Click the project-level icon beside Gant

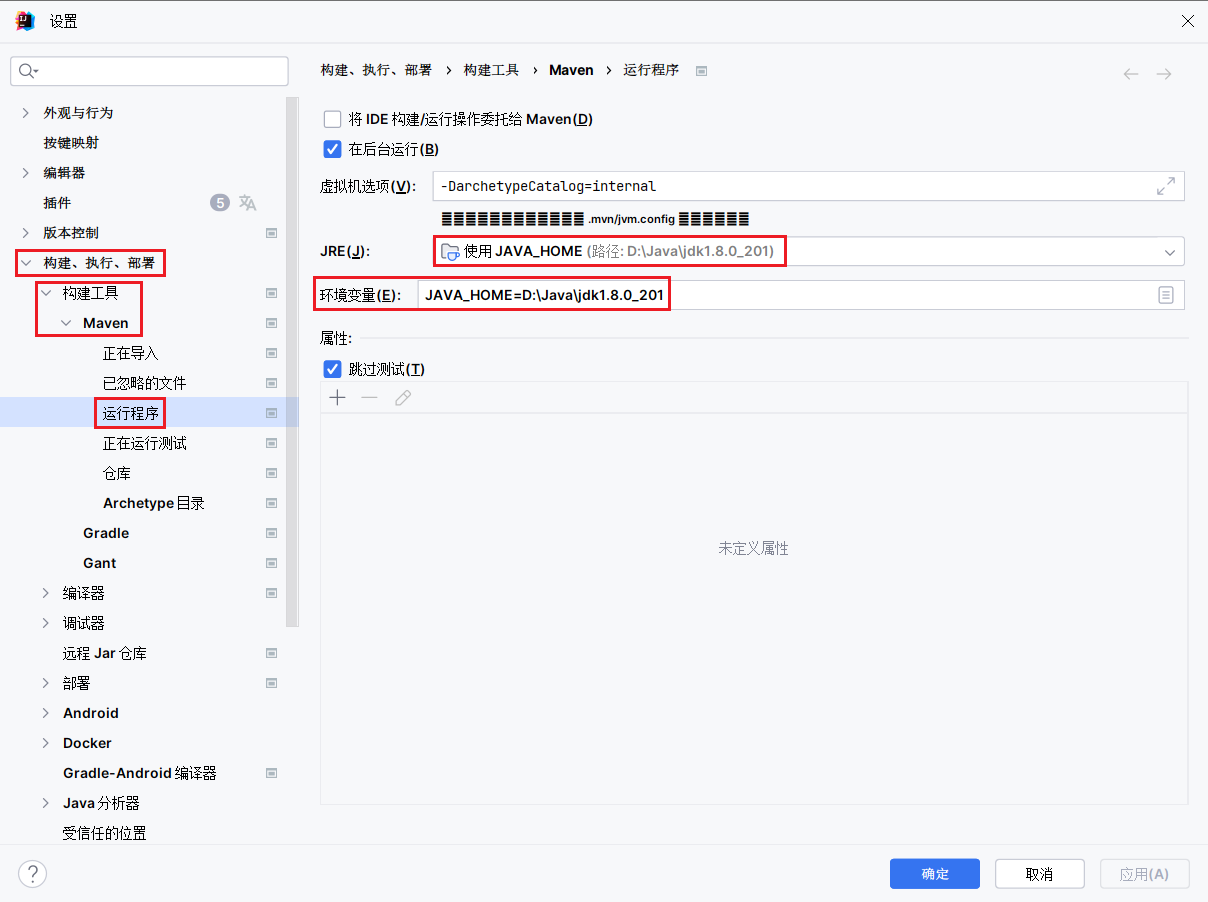pos(271,563)
